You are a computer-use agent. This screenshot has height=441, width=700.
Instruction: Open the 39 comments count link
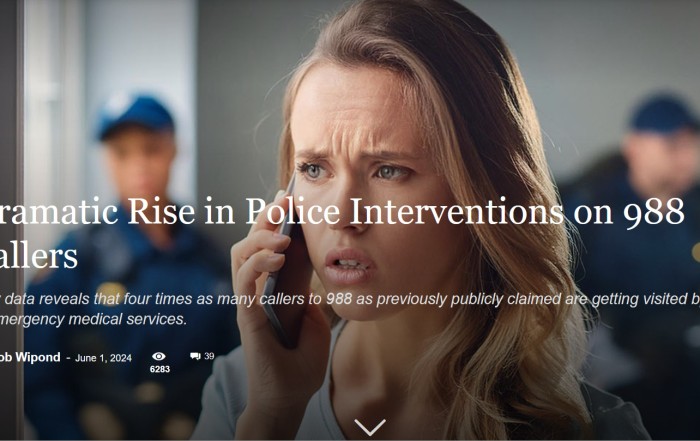click(x=209, y=356)
